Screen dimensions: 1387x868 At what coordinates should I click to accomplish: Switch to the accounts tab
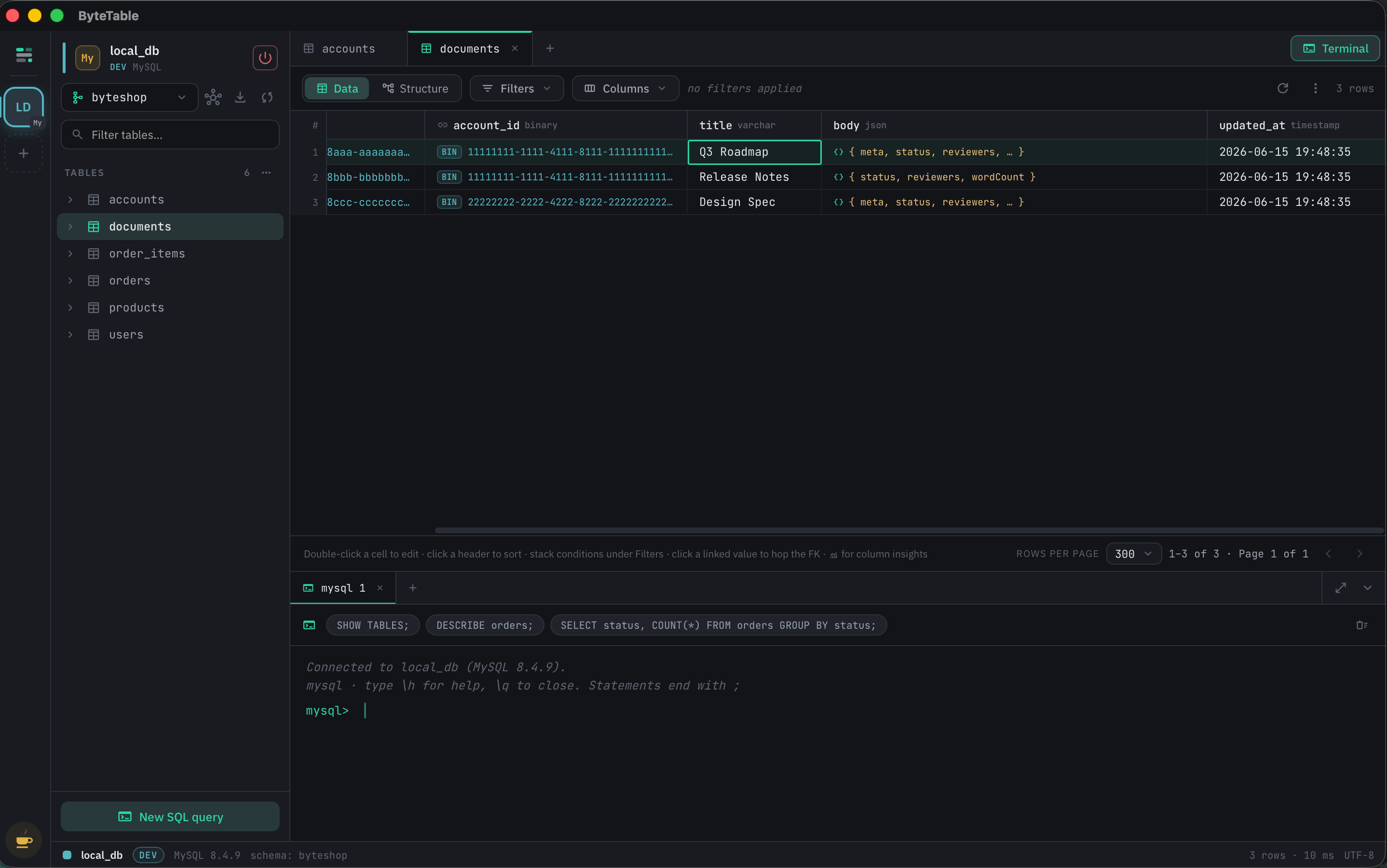click(349, 49)
